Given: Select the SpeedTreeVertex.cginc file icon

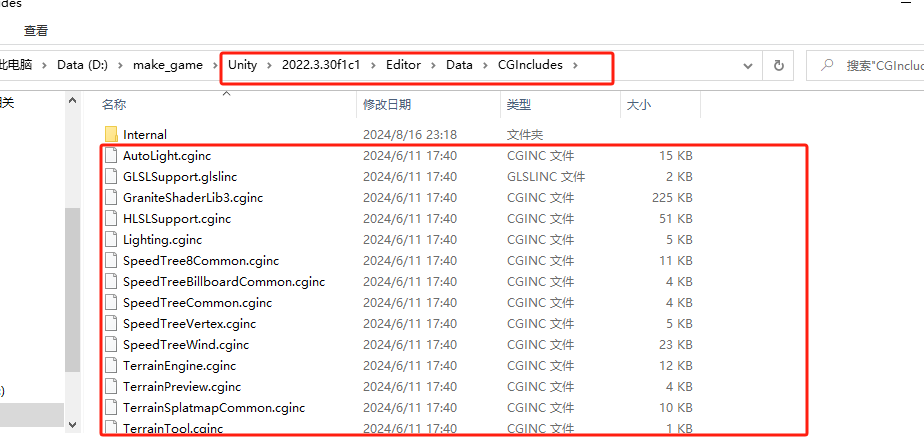Looking at the screenshot, I should click(111, 324).
